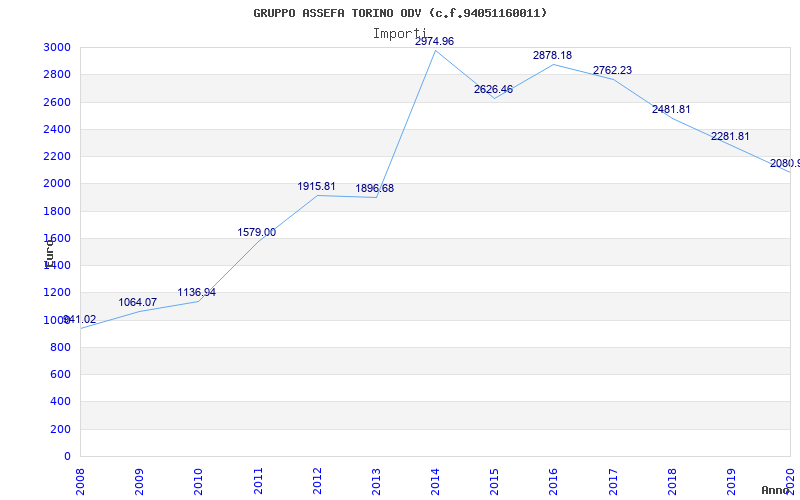This screenshot has width=800, height=500.
Task: Click the 1896.68 data label
Action: [374, 189]
